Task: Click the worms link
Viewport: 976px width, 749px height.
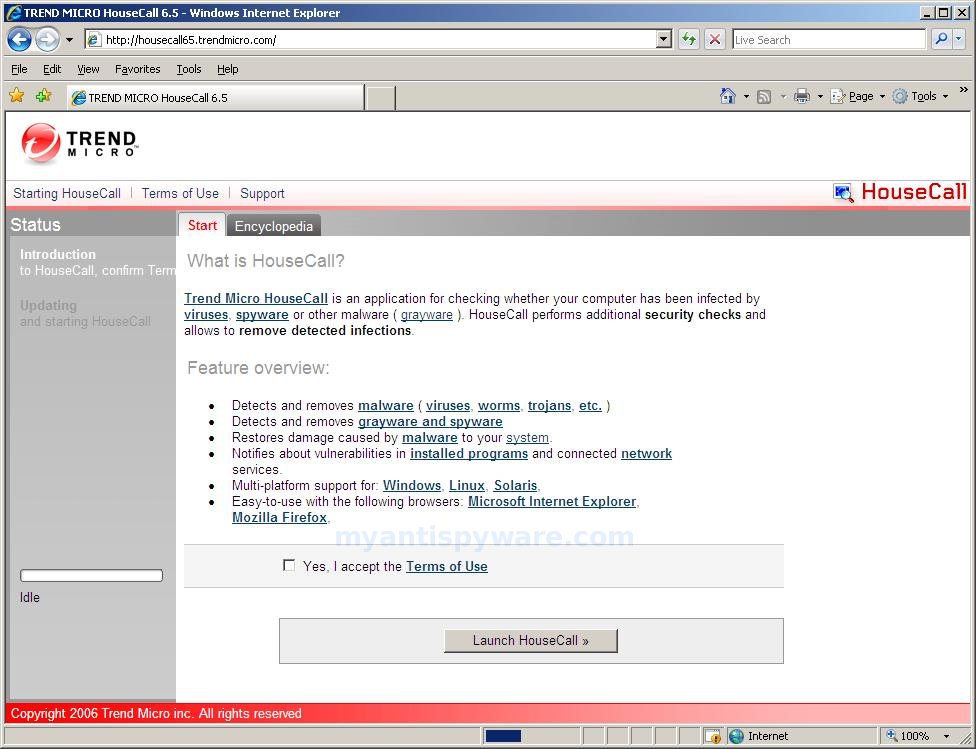Action: click(499, 405)
